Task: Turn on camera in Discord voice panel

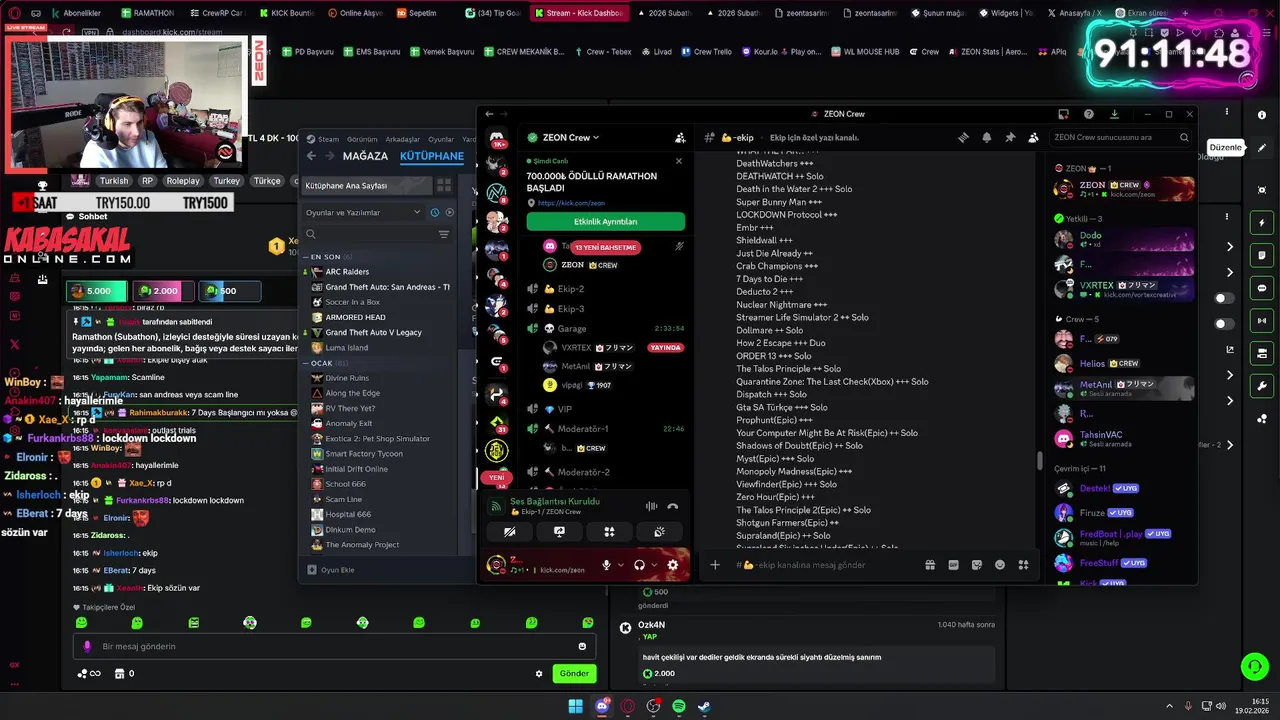Action: (x=510, y=532)
